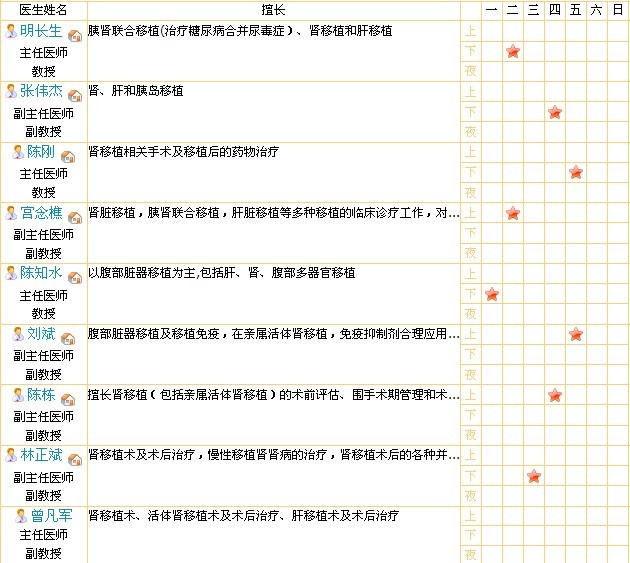Click 宫念樵's truncated specialty text
Screen dimensions: 630x563
coord(274,213)
